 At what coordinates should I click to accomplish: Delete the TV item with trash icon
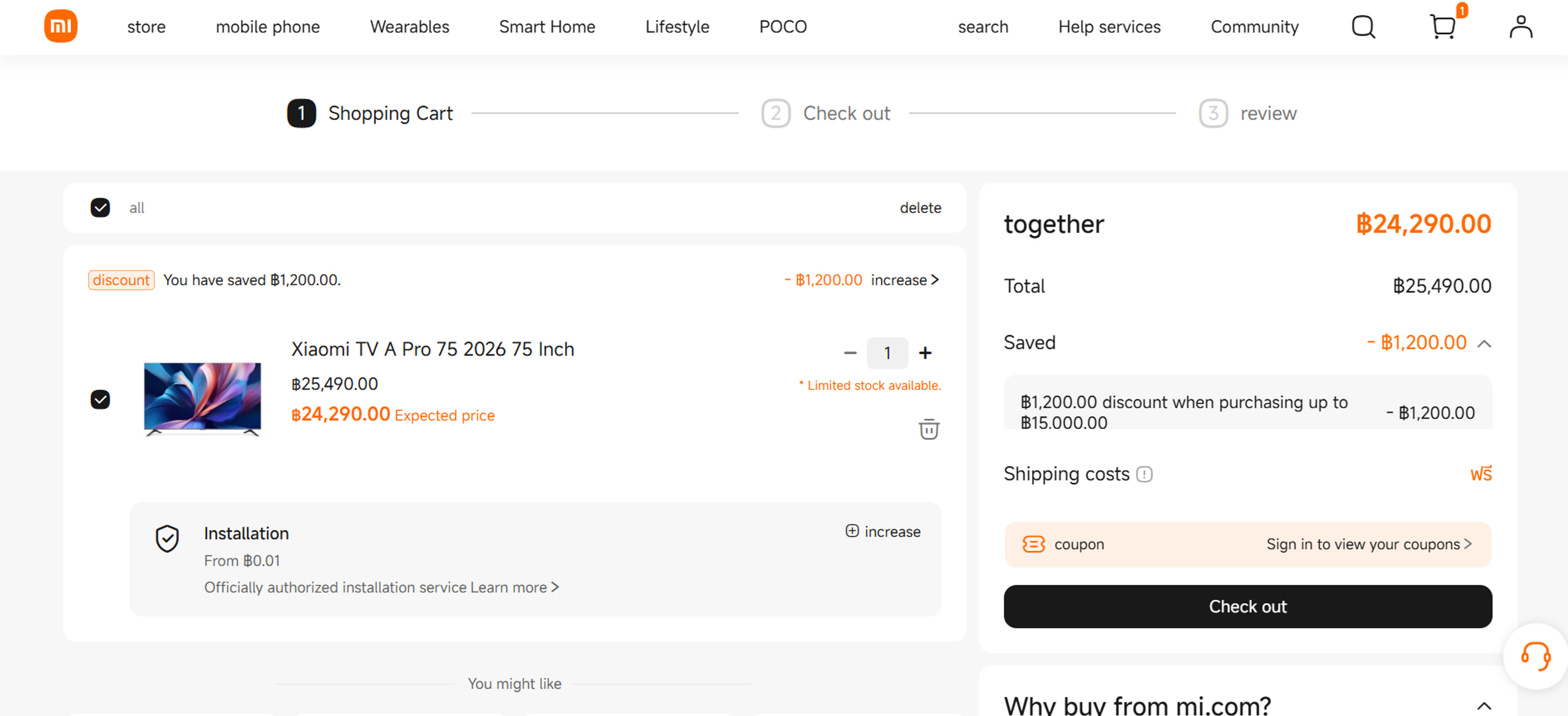928,429
